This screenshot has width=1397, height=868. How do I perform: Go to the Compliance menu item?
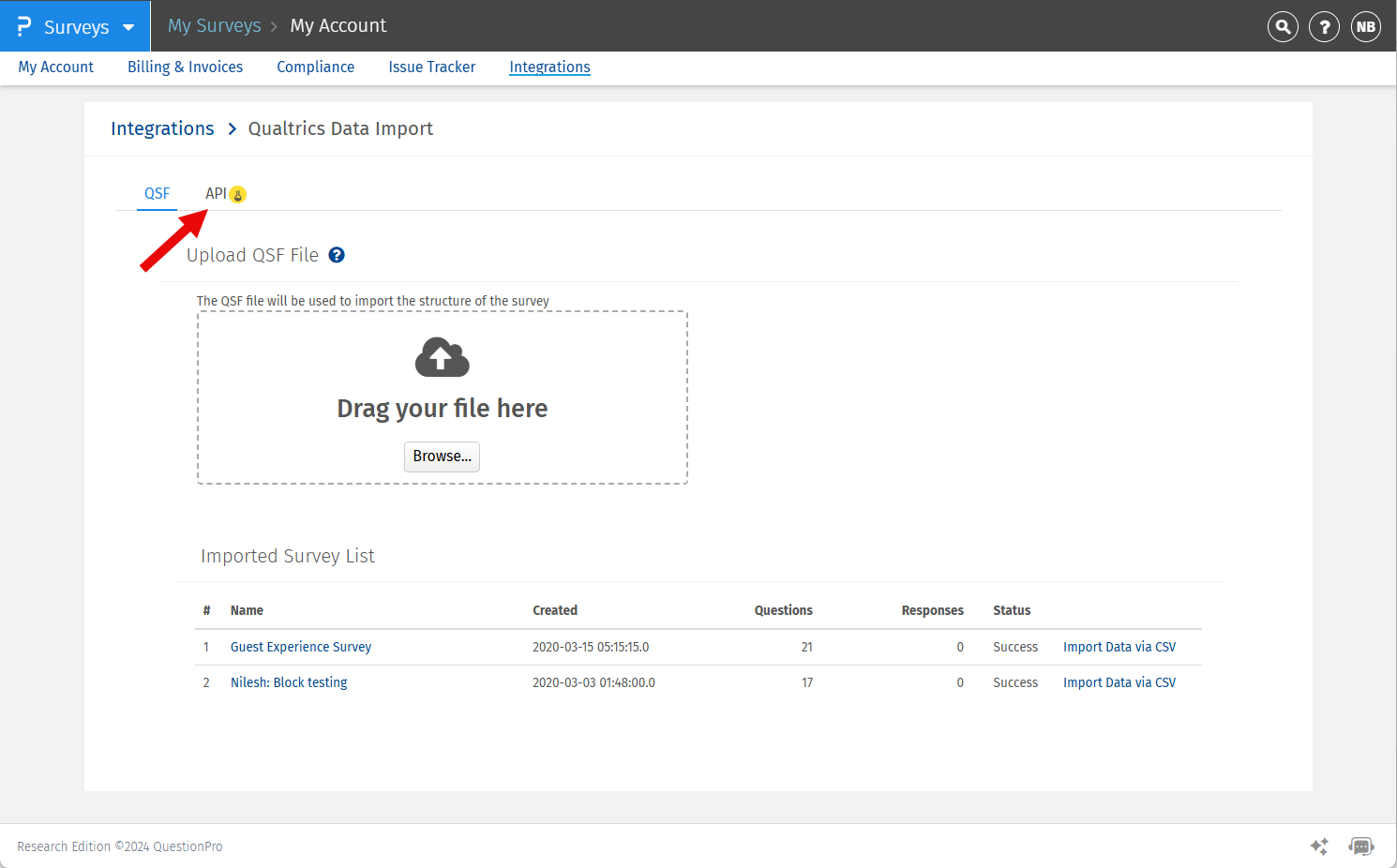[x=315, y=67]
